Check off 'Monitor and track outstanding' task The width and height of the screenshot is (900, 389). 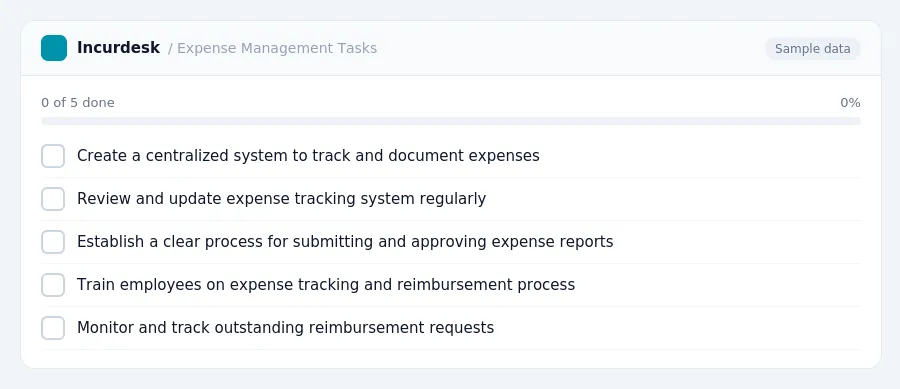coord(53,328)
